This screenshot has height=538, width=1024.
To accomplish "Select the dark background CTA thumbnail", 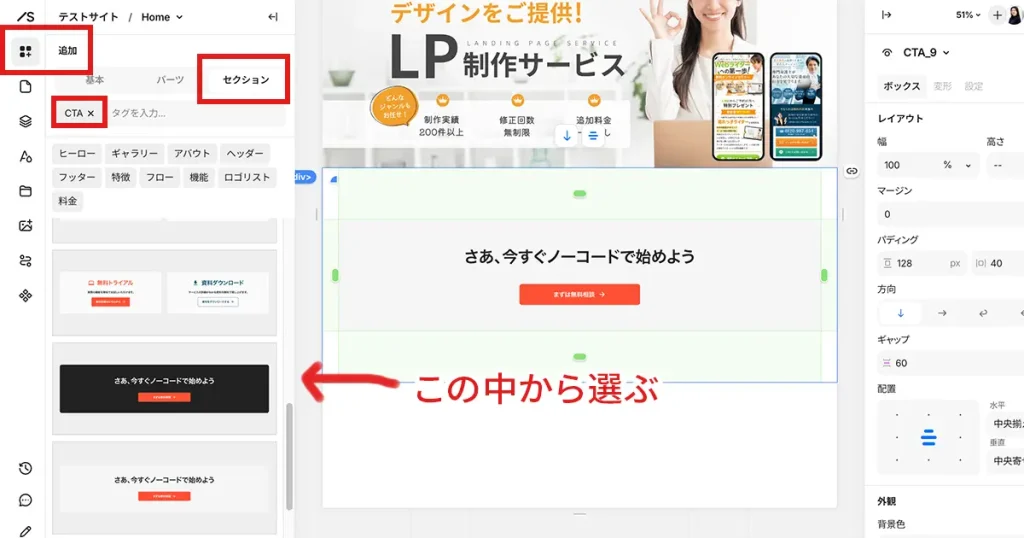I will (x=165, y=388).
